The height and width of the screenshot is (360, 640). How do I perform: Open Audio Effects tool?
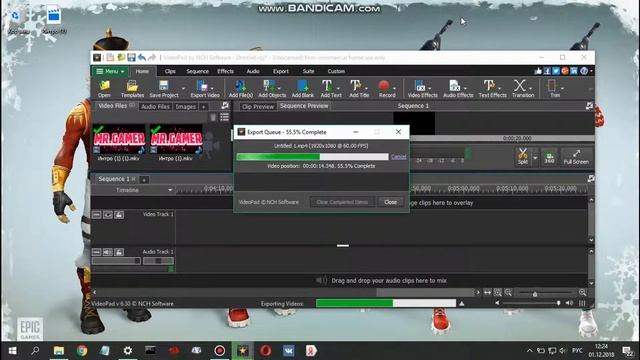(x=456, y=88)
